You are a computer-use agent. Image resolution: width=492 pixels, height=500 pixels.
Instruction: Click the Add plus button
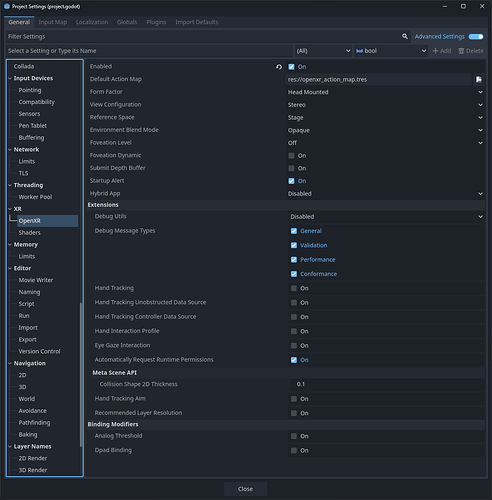tap(442, 51)
